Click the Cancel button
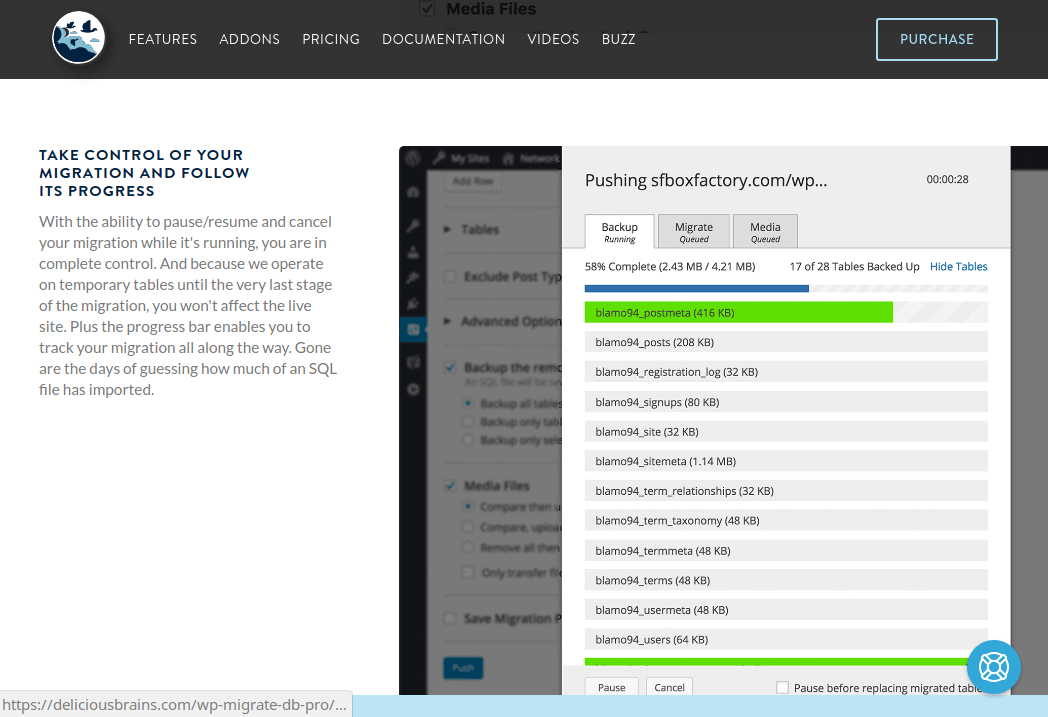The width and height of the screenshot is (1048, 717). pyautogui.click(x=669, y=687)
